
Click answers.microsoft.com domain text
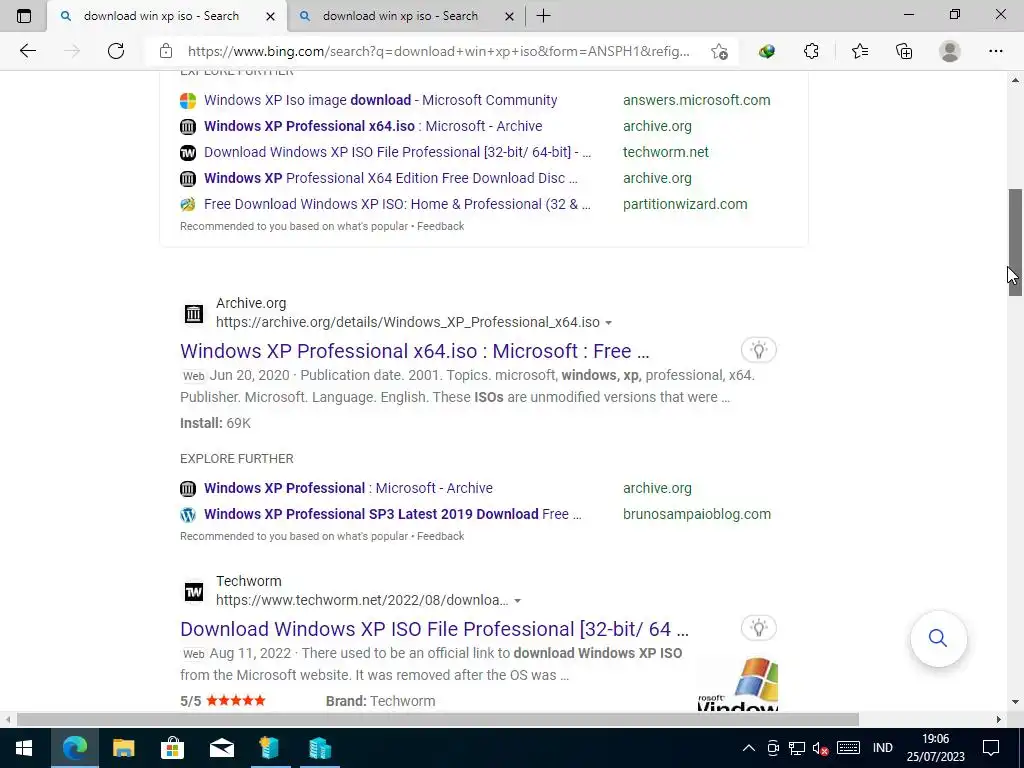click(696, 100)
